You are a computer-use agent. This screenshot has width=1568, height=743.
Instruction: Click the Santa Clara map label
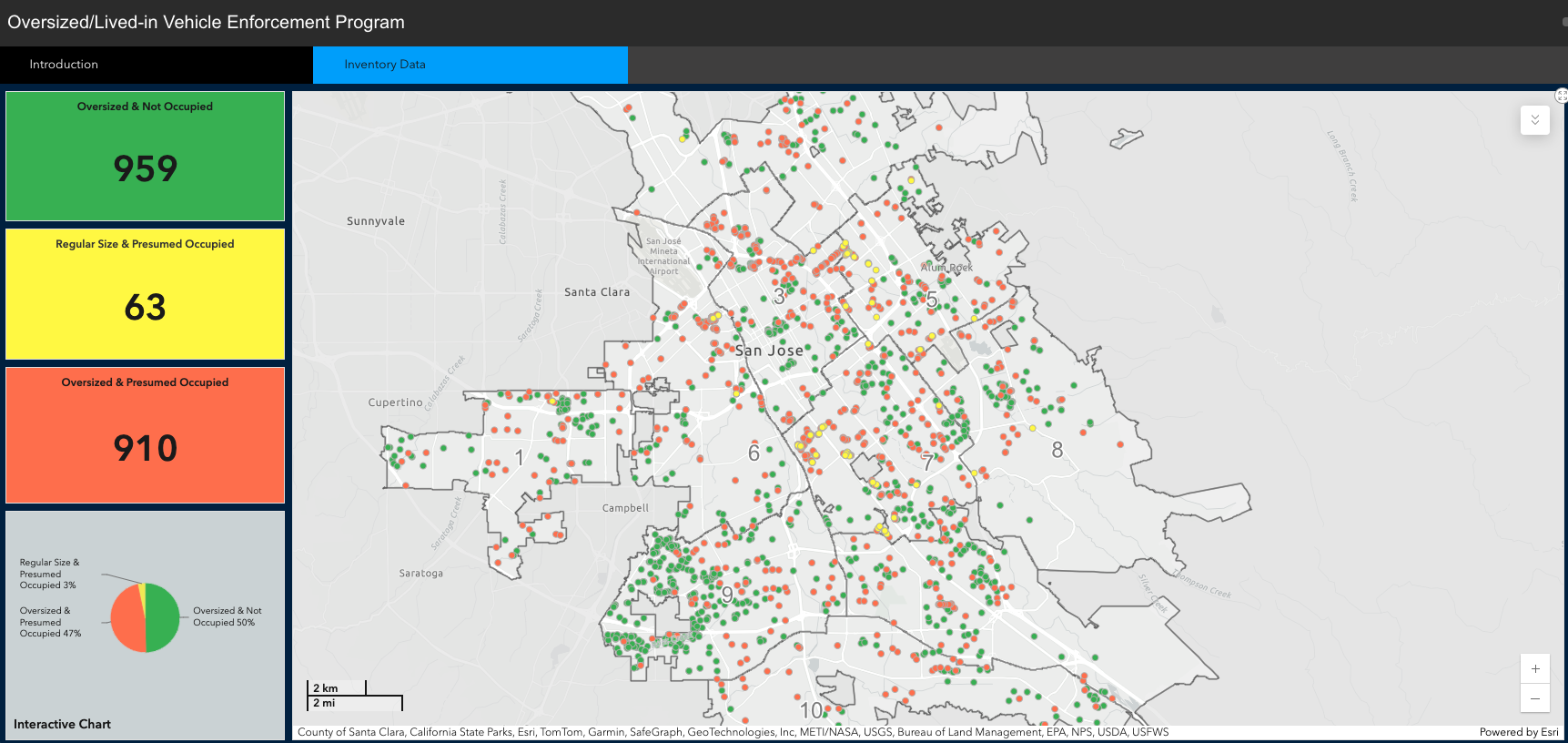point(597,292)
